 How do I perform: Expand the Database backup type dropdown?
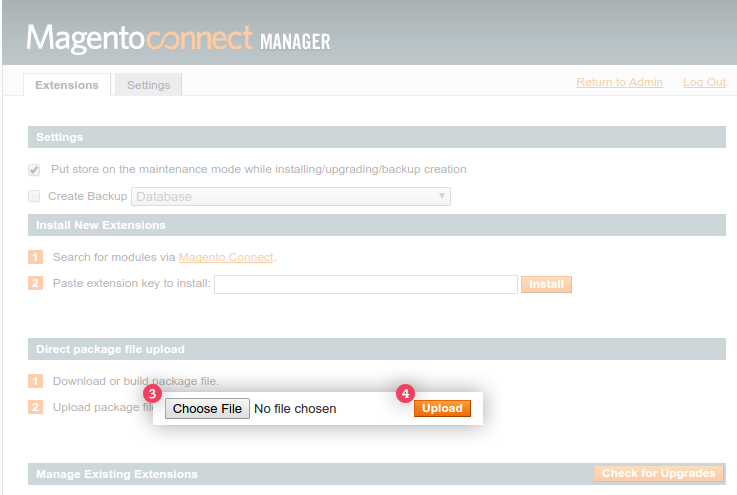pos(290,196)
